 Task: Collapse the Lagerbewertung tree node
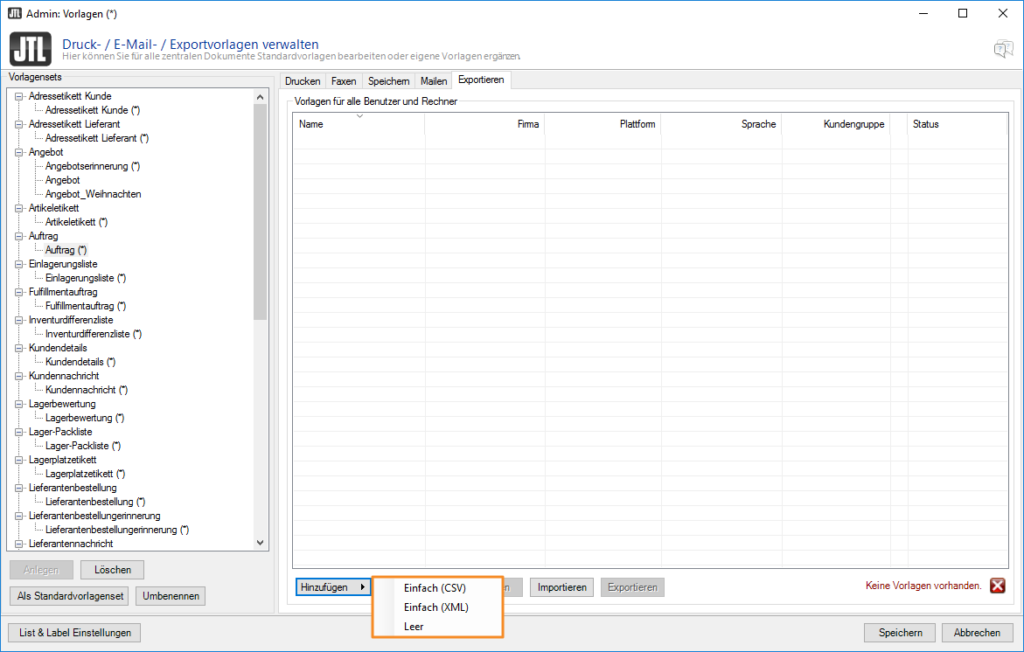click(18, 404)
